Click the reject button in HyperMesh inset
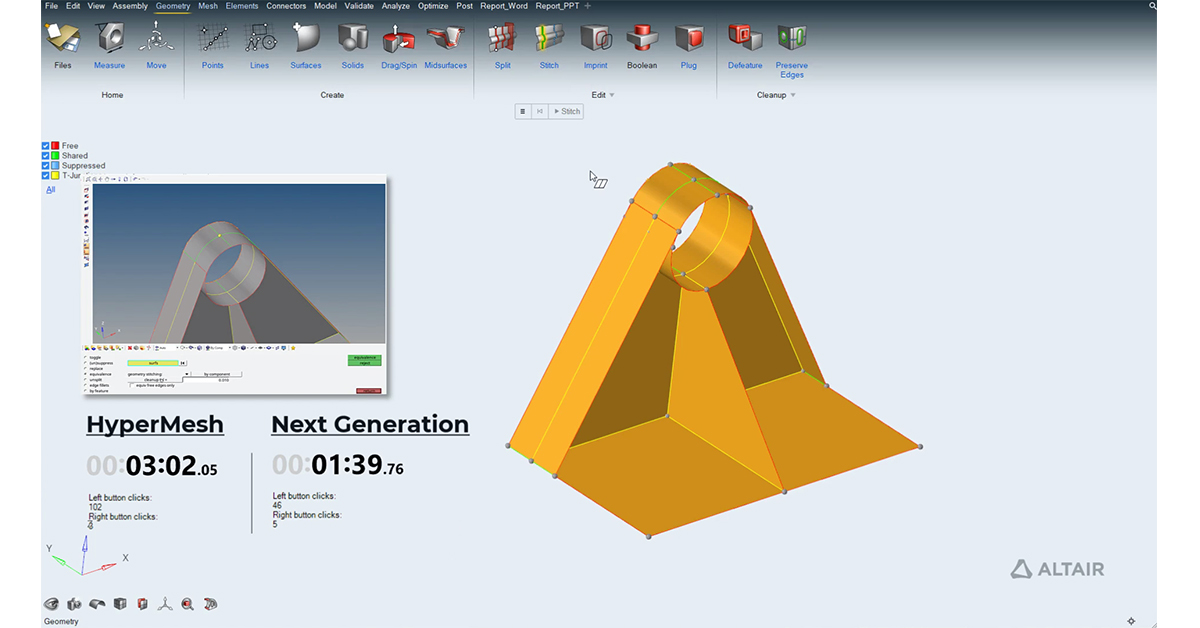The width and height of the screenshot is (1200, 628). coord(364,364)
